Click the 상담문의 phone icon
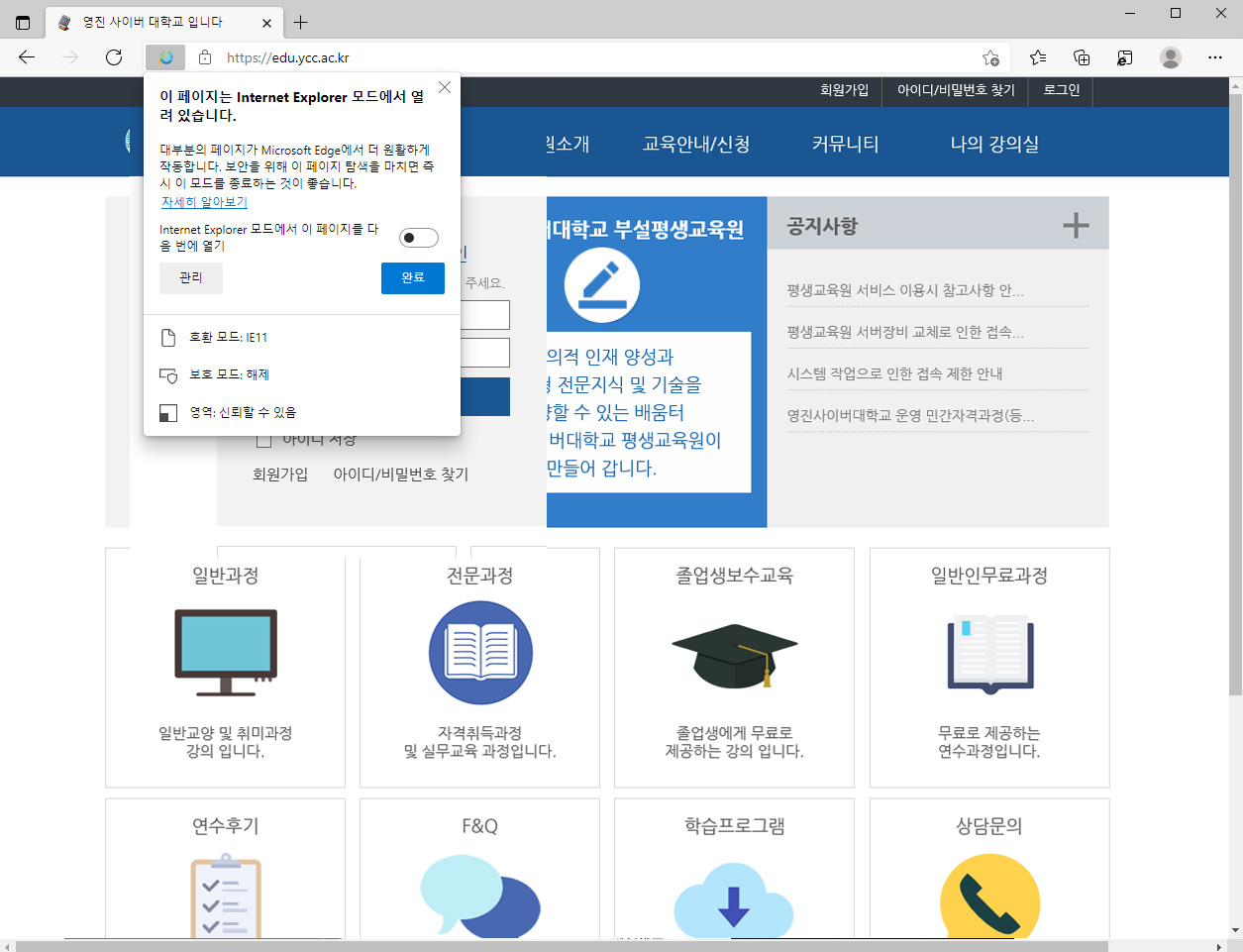This screenshot has width=1243, height=952. 990,897
